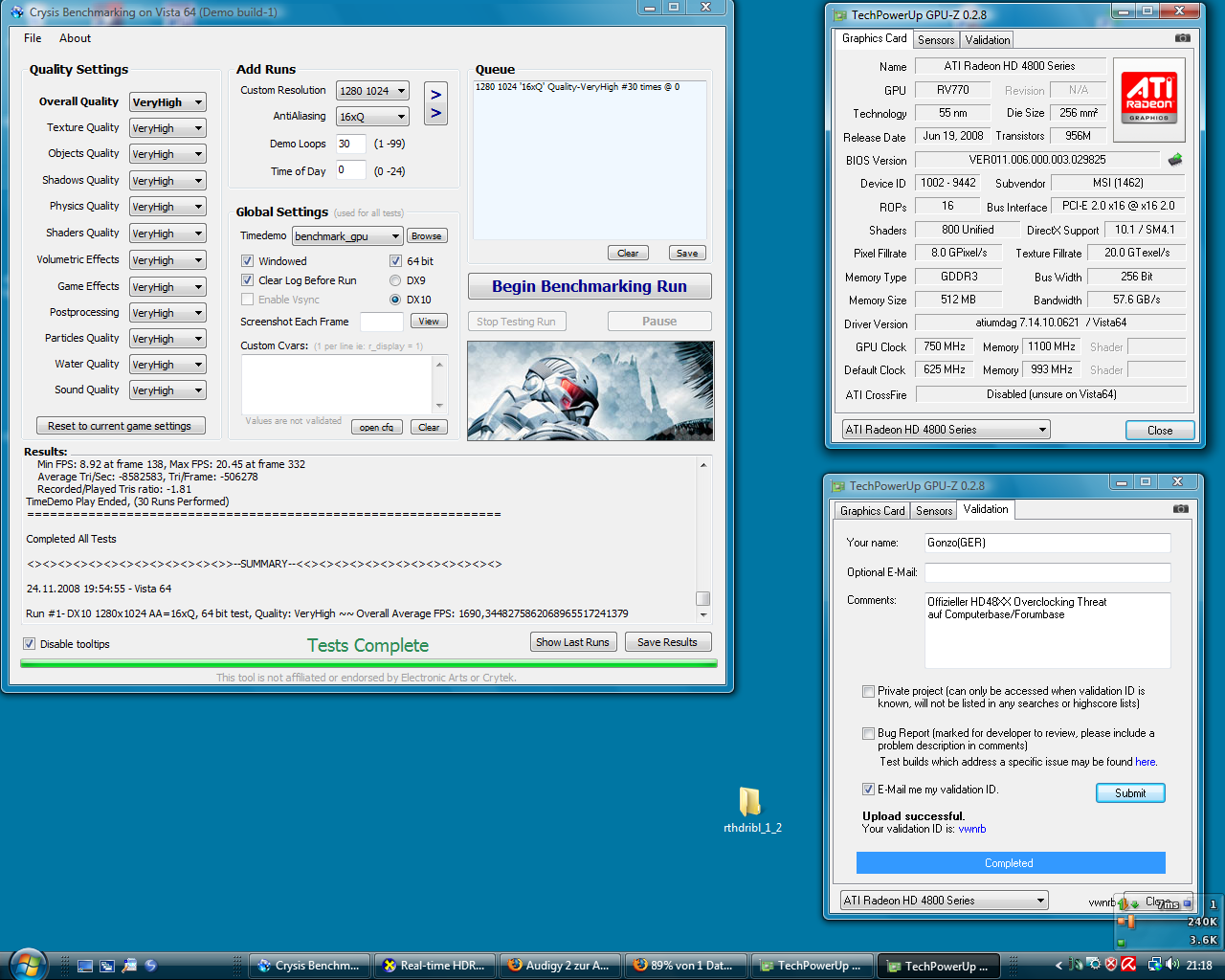The height and width of the screenshot is (980, 1225).
Task: Launch the blue swirl quick launch icon
Action: (150, 966)
